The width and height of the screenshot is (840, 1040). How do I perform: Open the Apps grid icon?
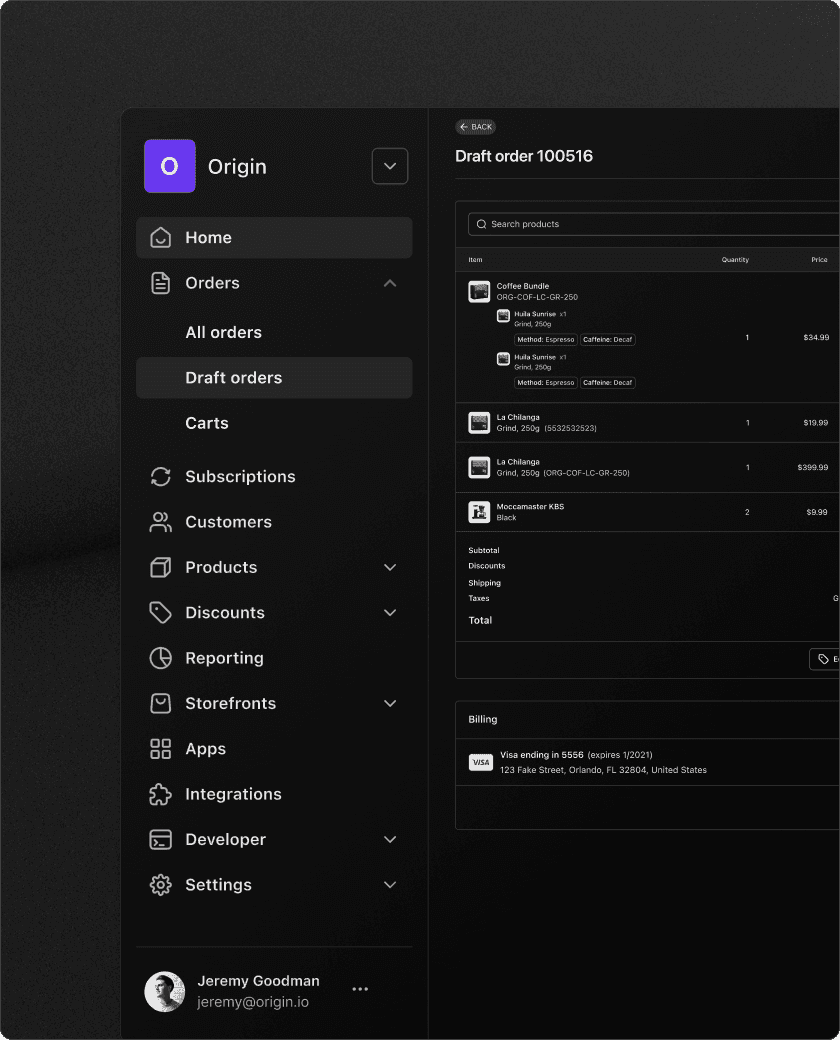coord(161,749)
